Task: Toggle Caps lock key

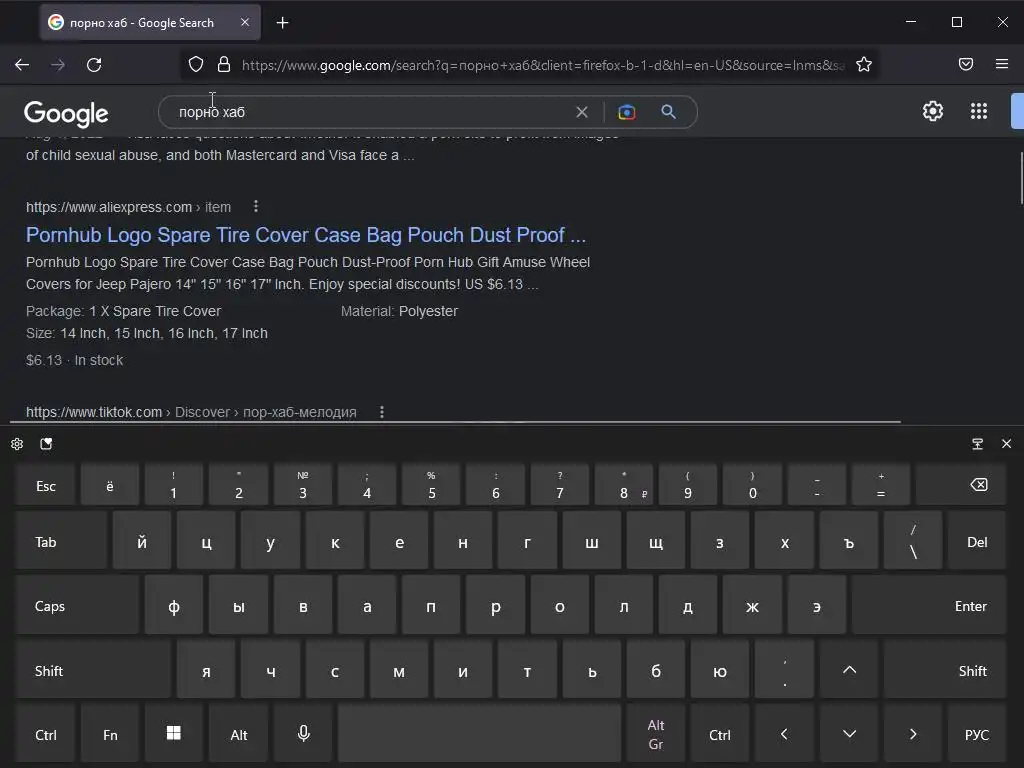Action: (78, 605)
